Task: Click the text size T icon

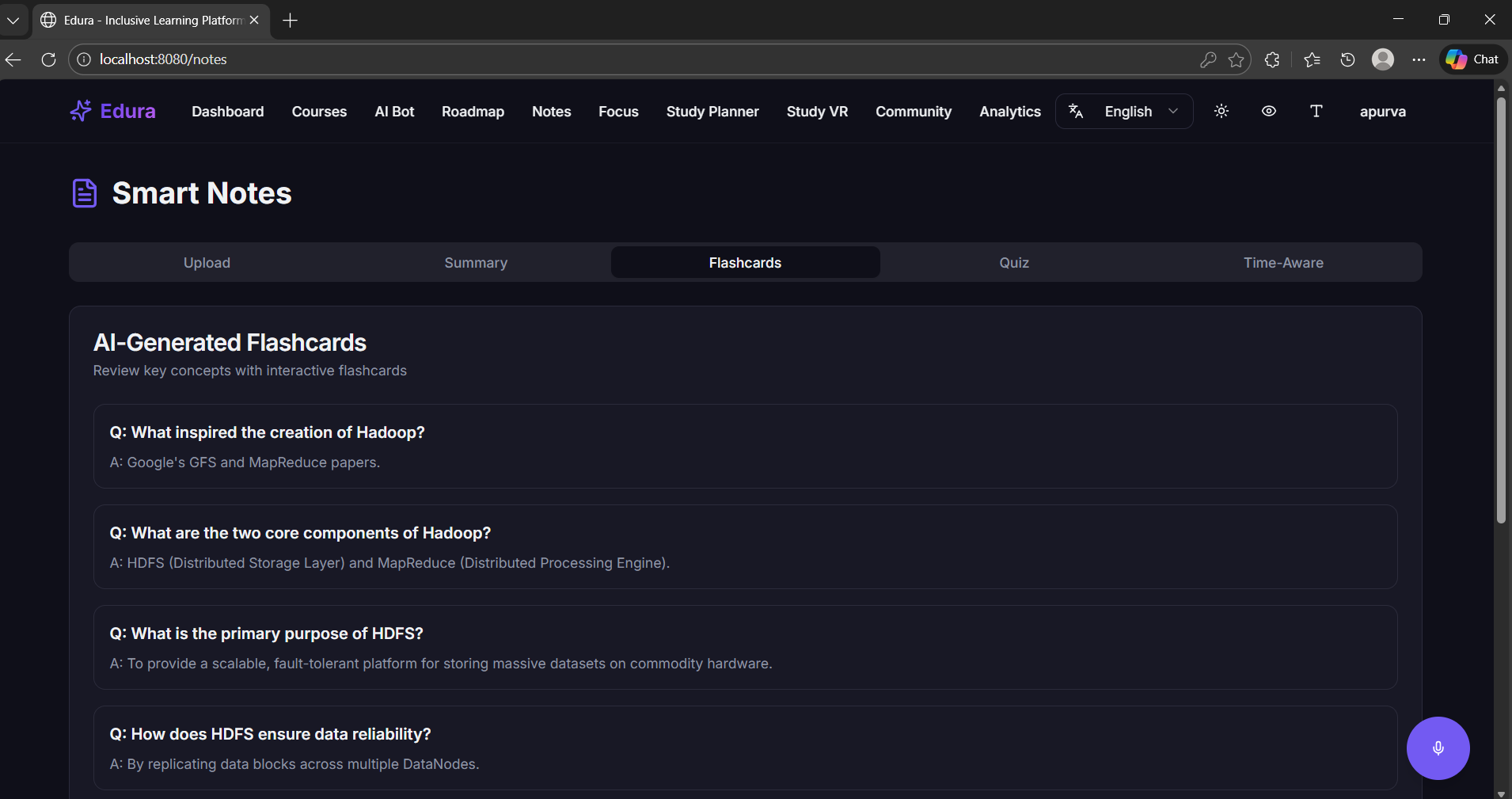Action: tap(1316, 112)
